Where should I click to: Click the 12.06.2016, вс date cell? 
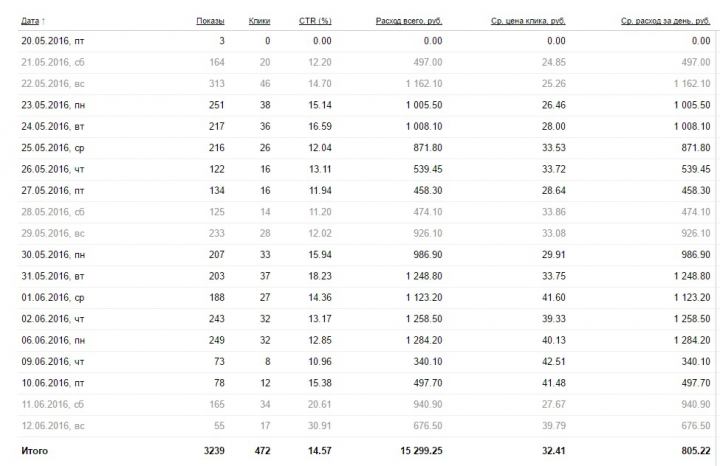click(x=53, y=426)
